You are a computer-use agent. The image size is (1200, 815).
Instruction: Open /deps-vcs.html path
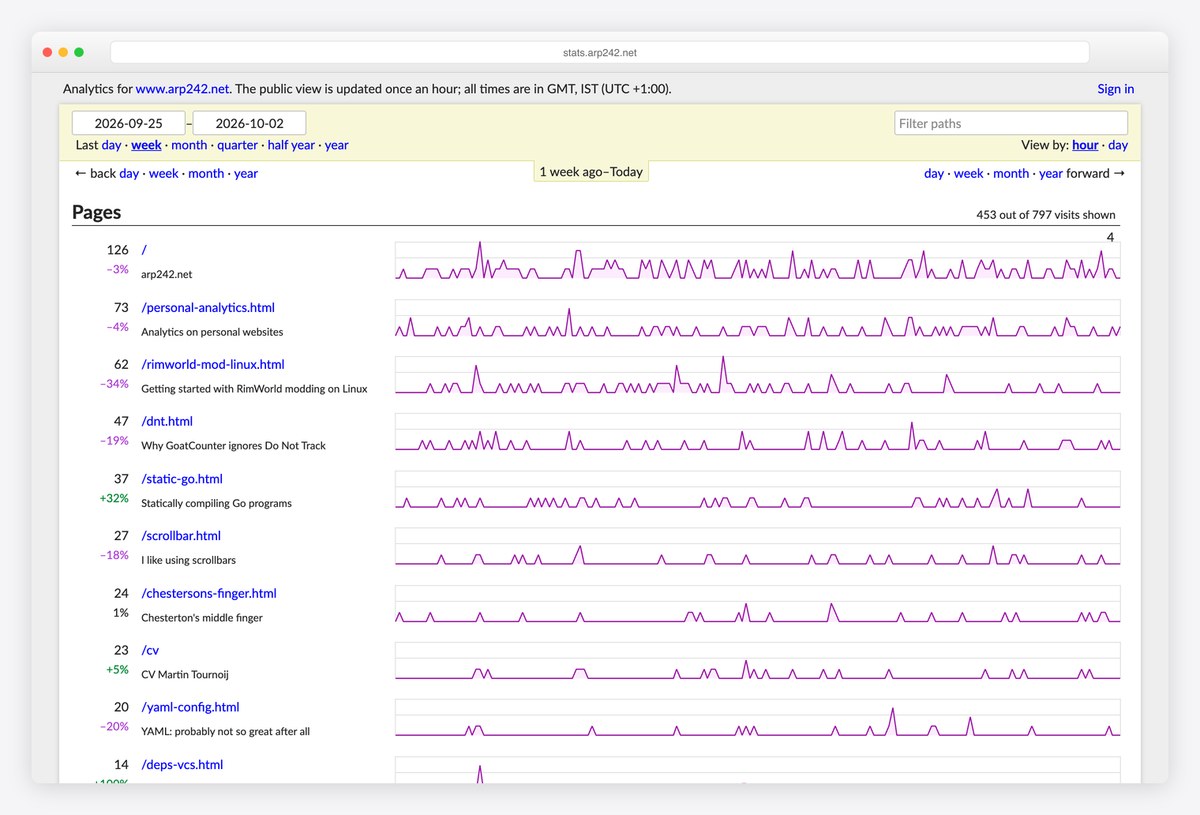click(182, 765)
